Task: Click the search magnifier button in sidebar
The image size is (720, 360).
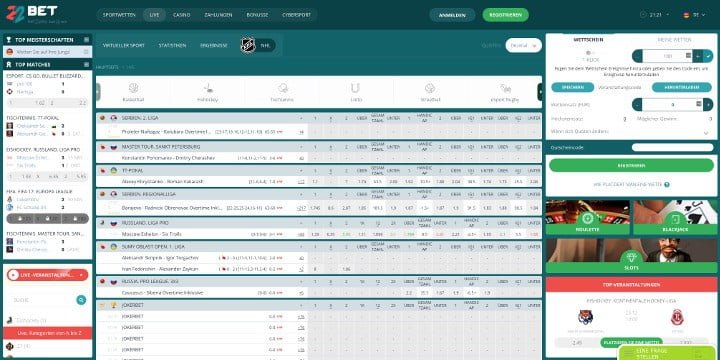Action: [81, 300]
